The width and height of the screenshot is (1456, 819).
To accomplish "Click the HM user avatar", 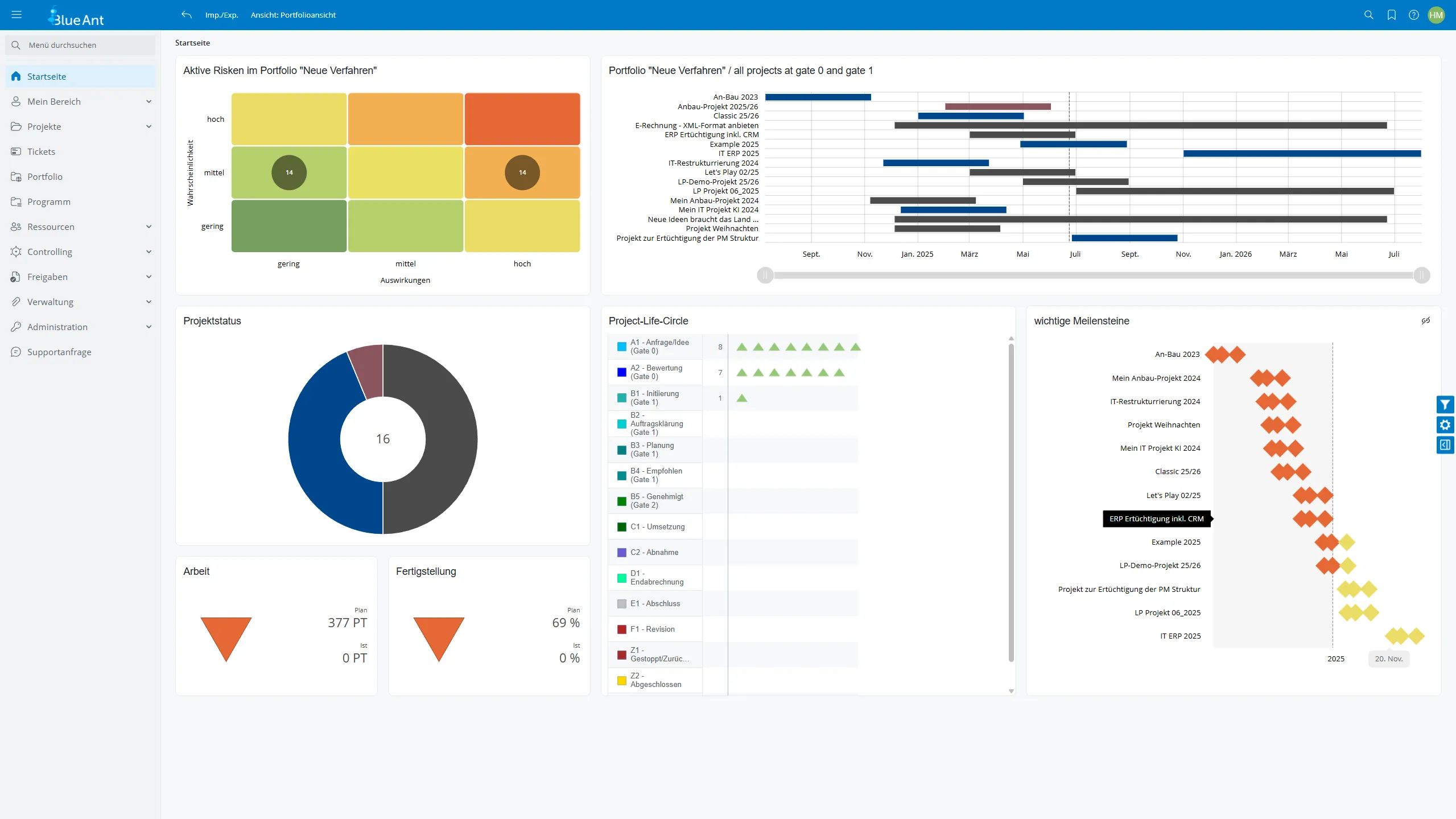I will point(1436,15).
